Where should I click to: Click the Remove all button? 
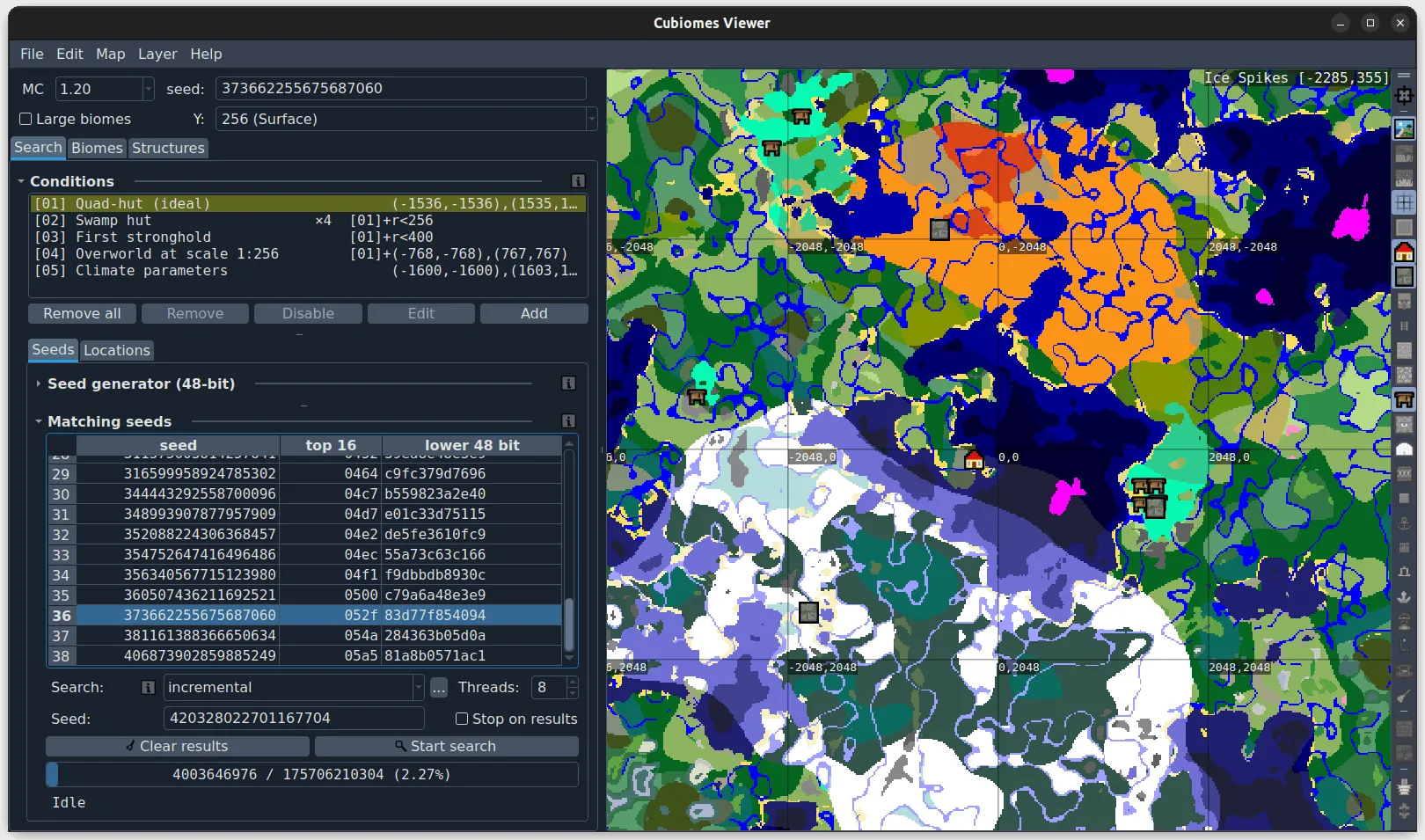82,314
